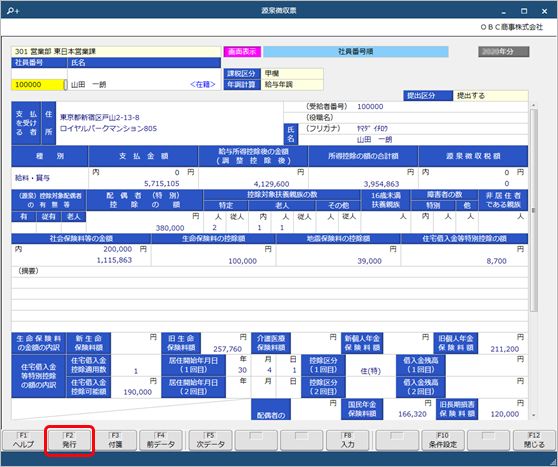The width and height of the screenshot is (558, 467).
Task: Open the lookup handle beside employee number
Action: pos(65,85)
